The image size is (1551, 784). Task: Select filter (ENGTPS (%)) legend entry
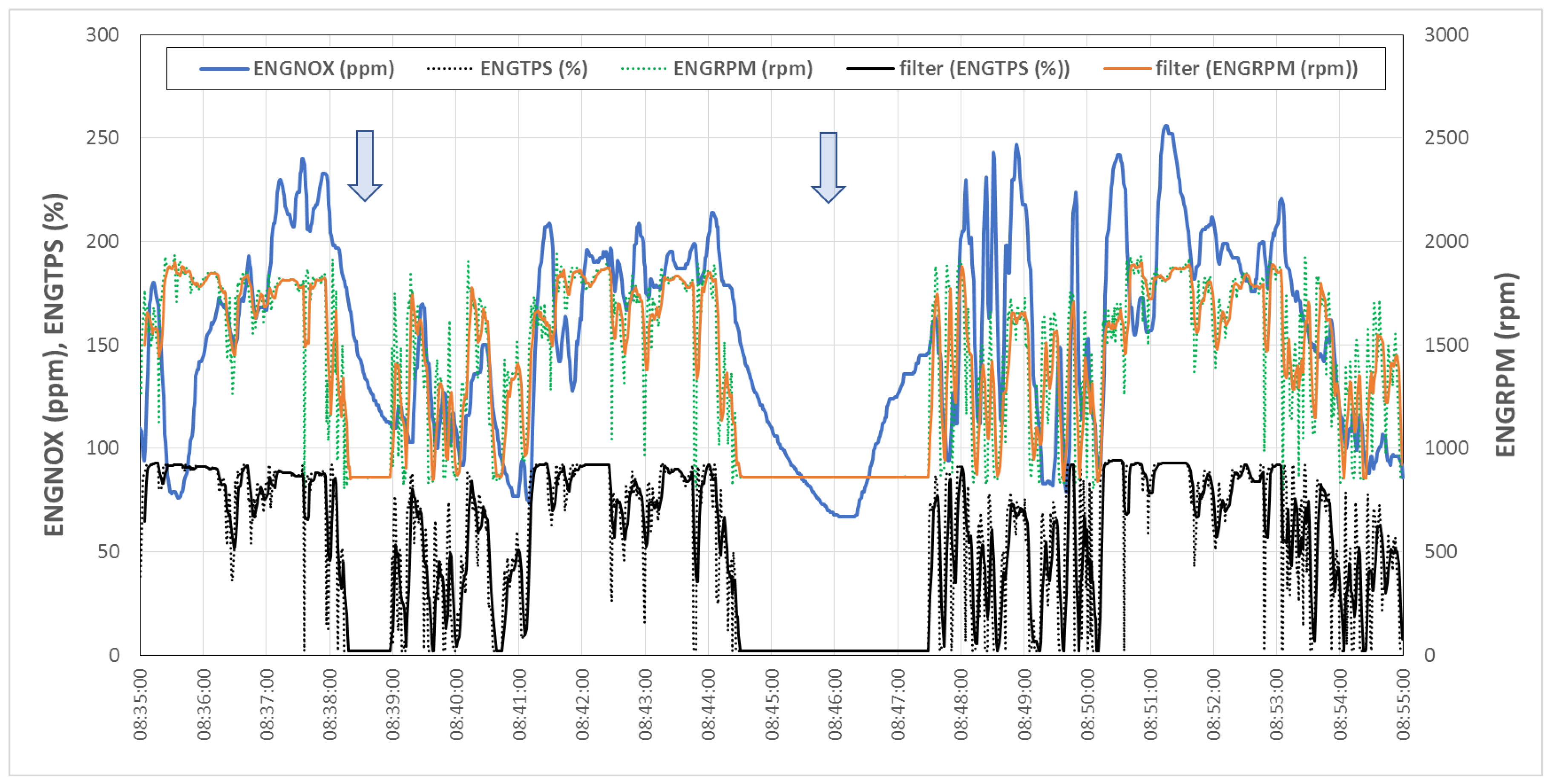pos(984,69)
